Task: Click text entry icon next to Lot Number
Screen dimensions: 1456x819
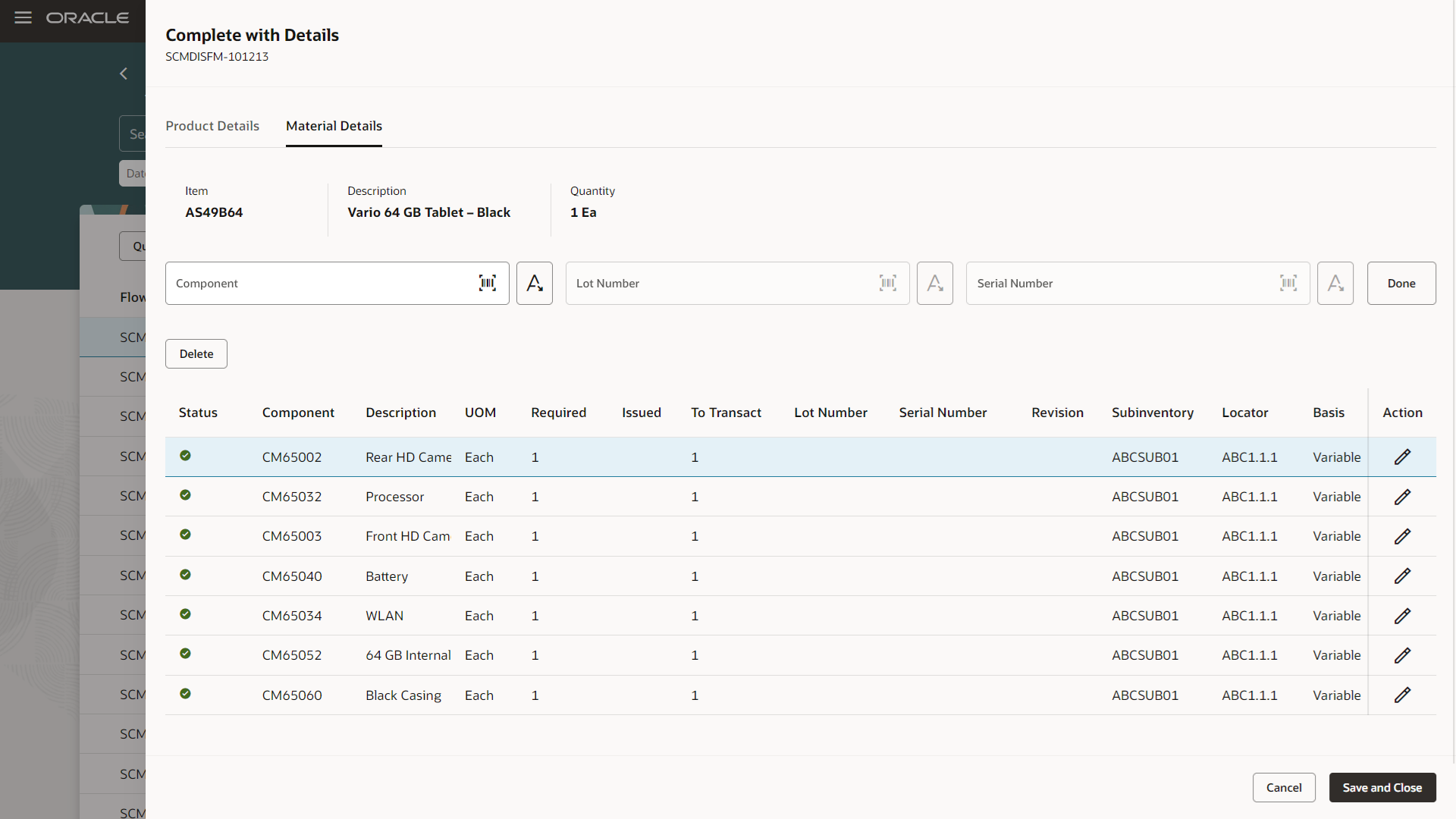Action: point(935,283)
